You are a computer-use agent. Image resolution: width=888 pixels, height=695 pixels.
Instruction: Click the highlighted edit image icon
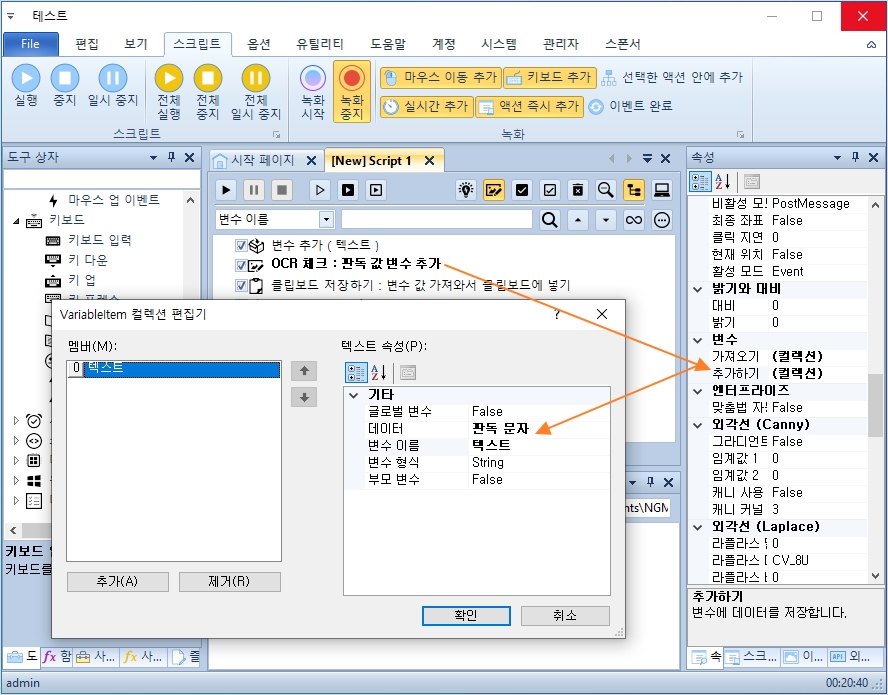[494, 190]
